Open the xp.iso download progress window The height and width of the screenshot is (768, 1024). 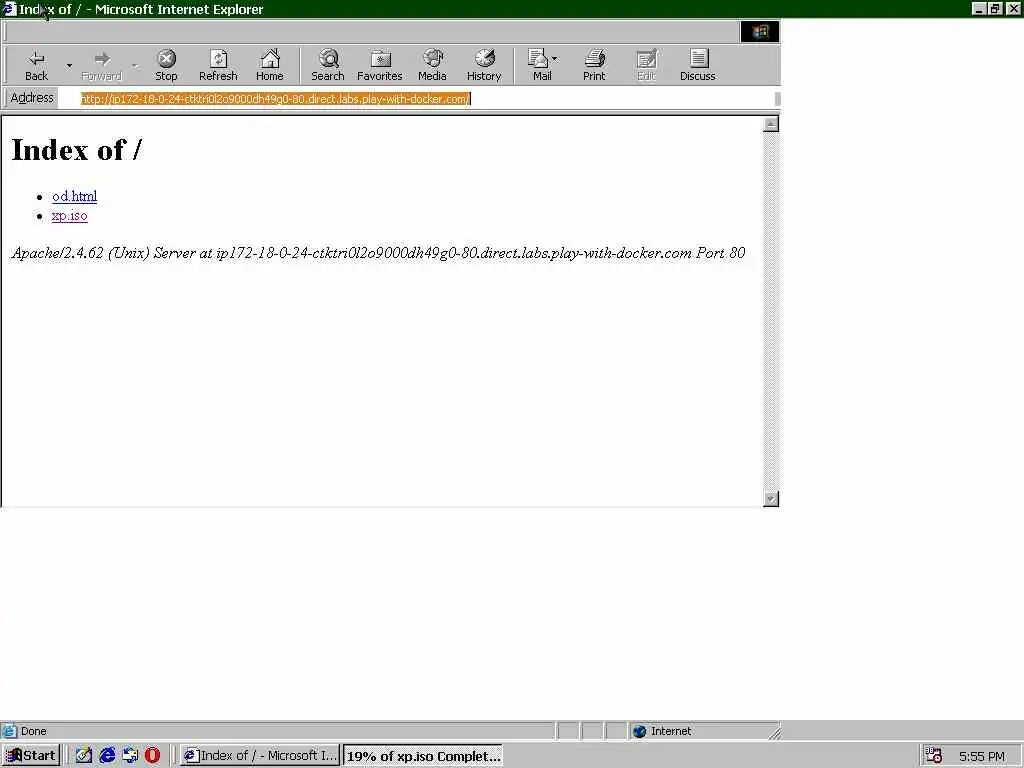[x=423, y=756]
